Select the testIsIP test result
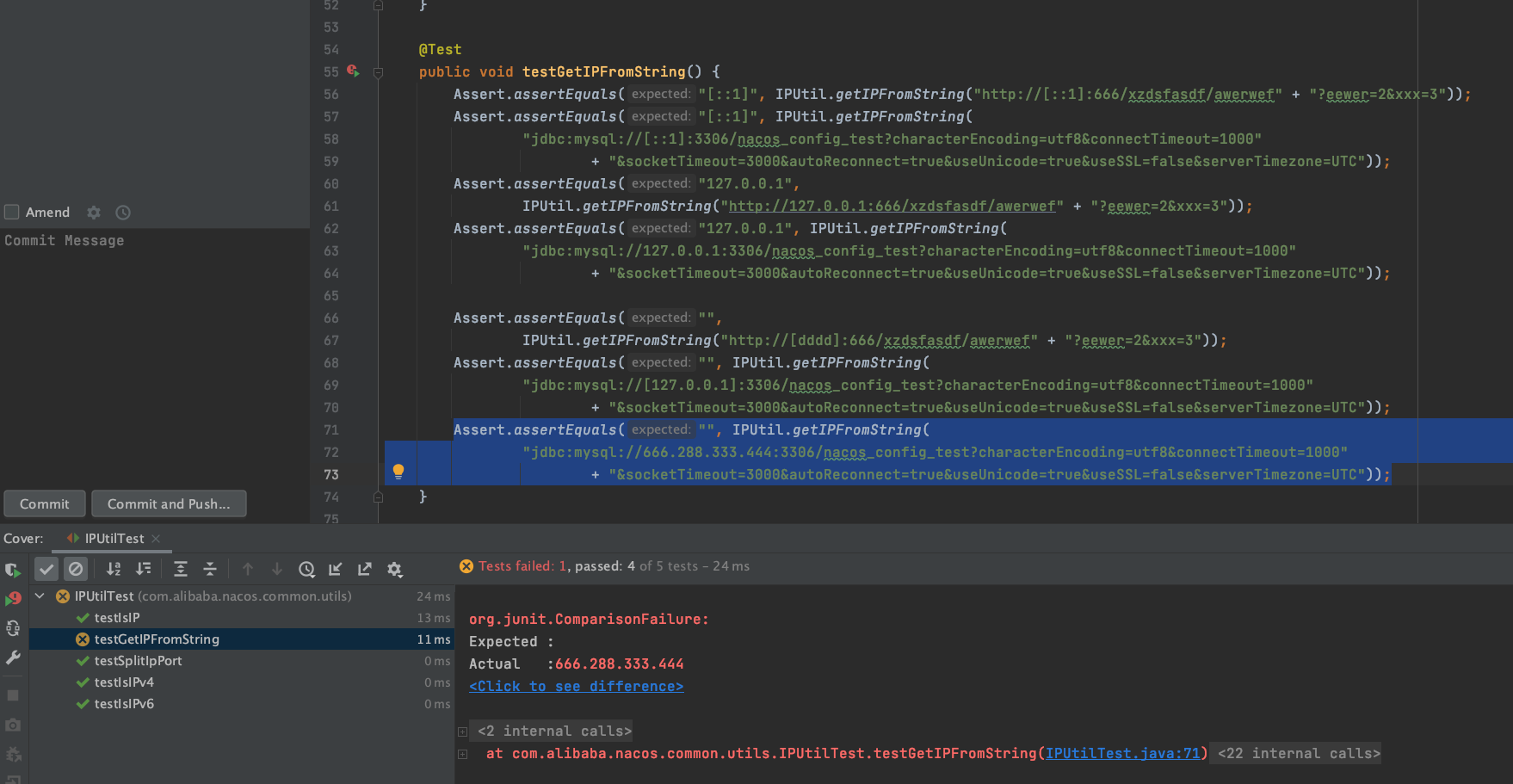This screenshot has width=1513, height=784. click(x=117, y=617)
